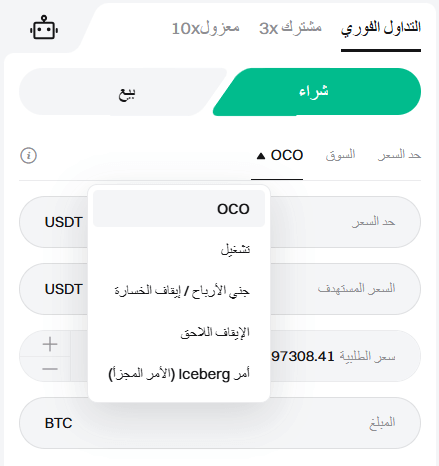
Task: Click the حد السعر USDT input field
Action: (x=220, y=222)
